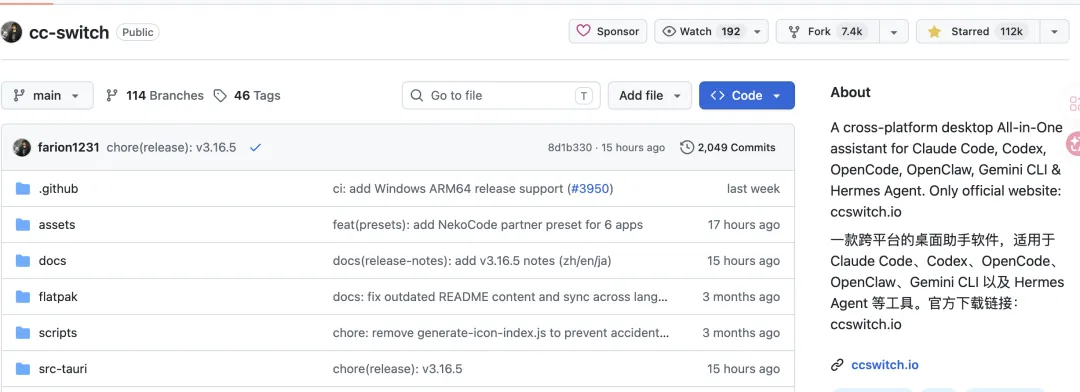Click the assets folder icon
The height and width of the screenshot is (392, 1080).
23,225
